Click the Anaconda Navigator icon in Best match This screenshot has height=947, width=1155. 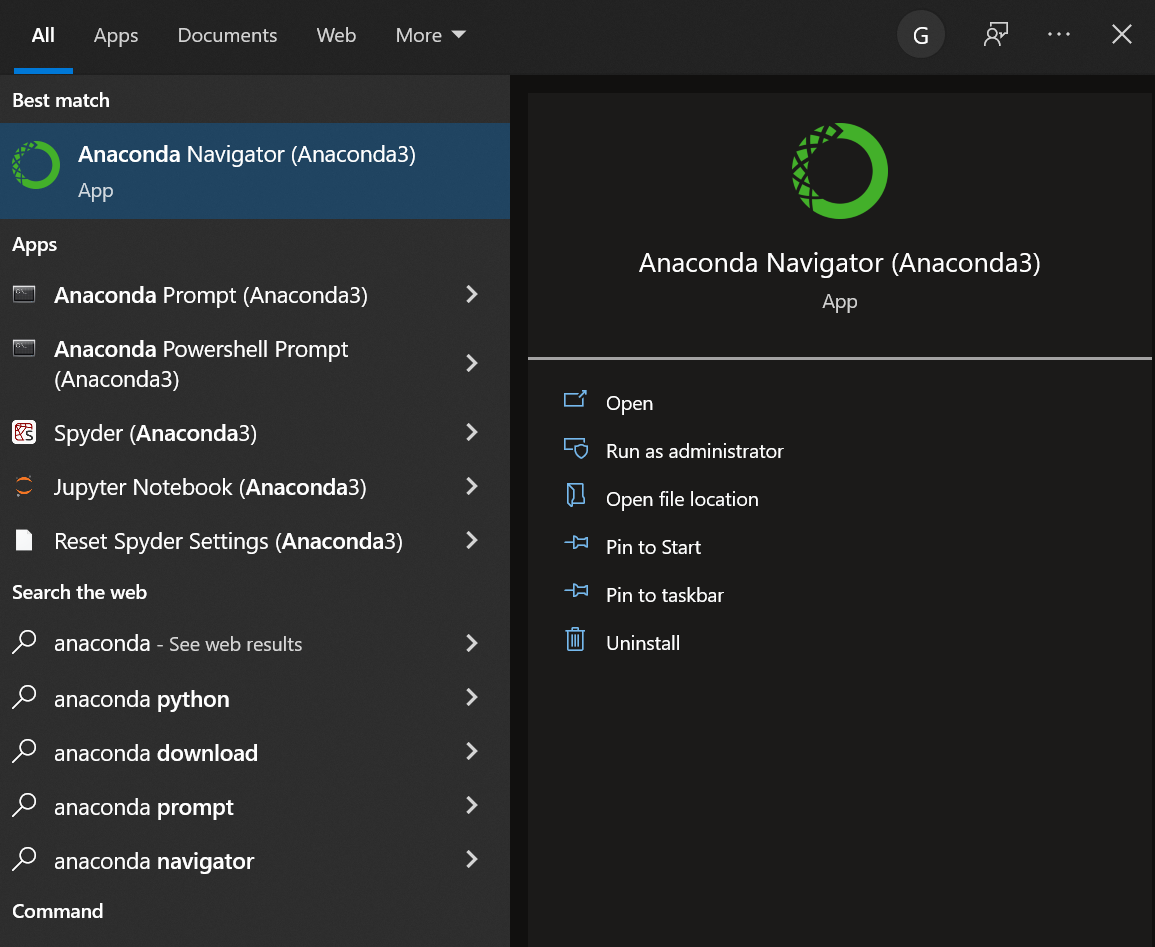point(35,165)
